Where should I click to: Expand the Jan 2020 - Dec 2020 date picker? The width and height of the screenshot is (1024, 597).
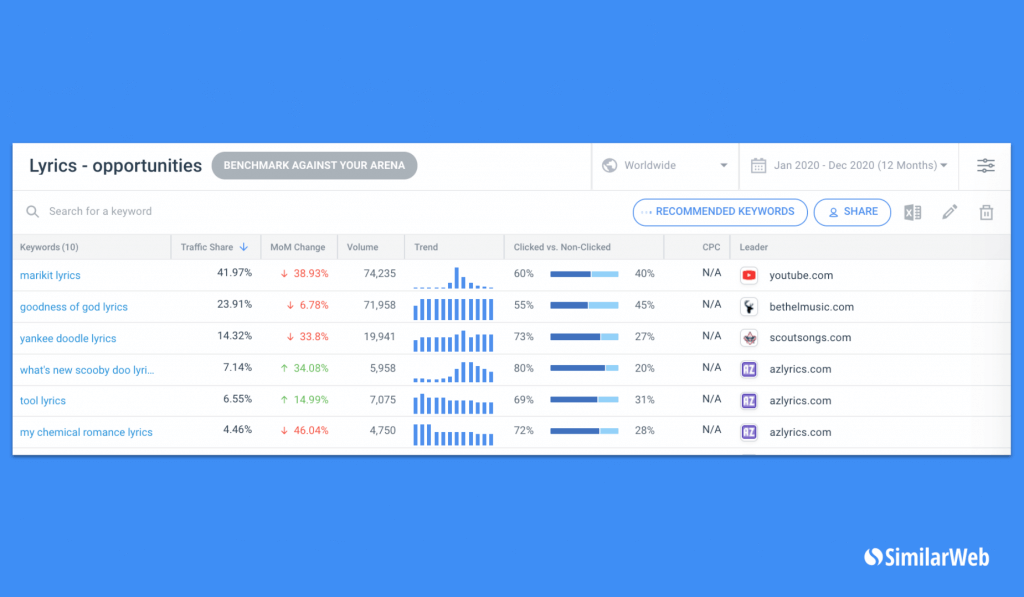848,166
